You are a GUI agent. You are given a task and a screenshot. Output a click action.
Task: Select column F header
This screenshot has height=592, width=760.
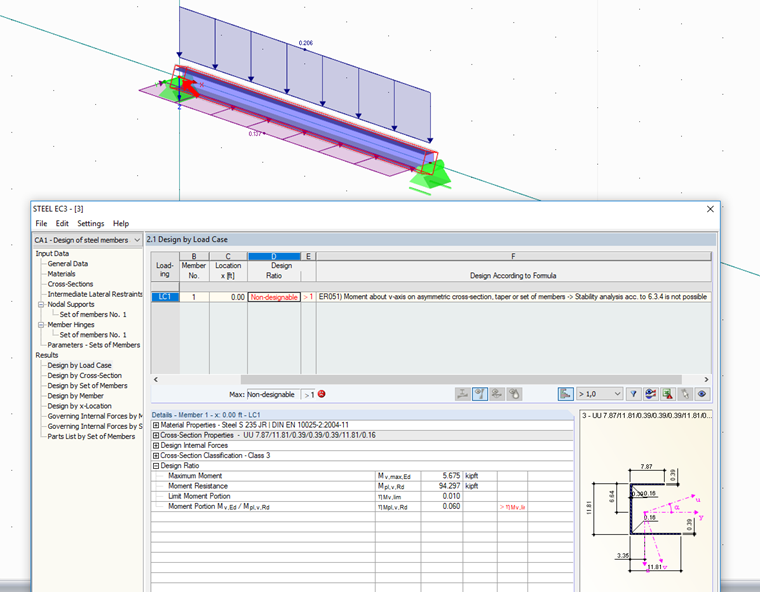pyautogui.click(x=513, y=256)
